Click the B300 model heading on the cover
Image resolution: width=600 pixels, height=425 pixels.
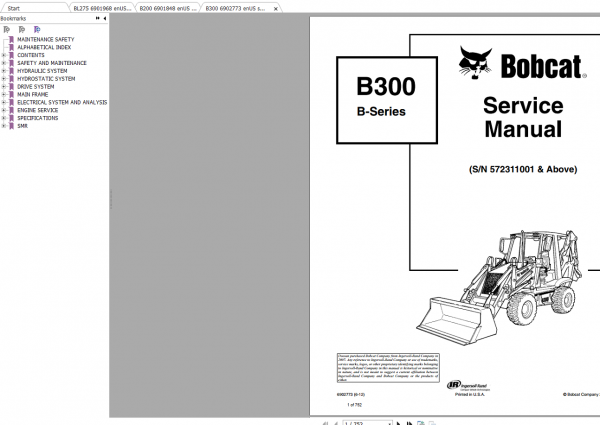pos(386,86)
